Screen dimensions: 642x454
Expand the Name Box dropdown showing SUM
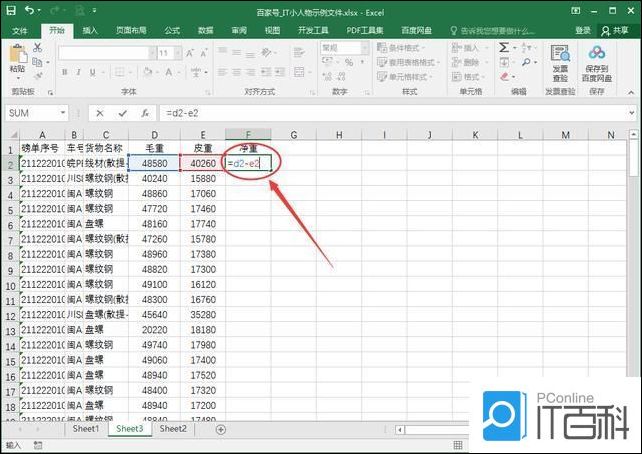click(62, 113)
